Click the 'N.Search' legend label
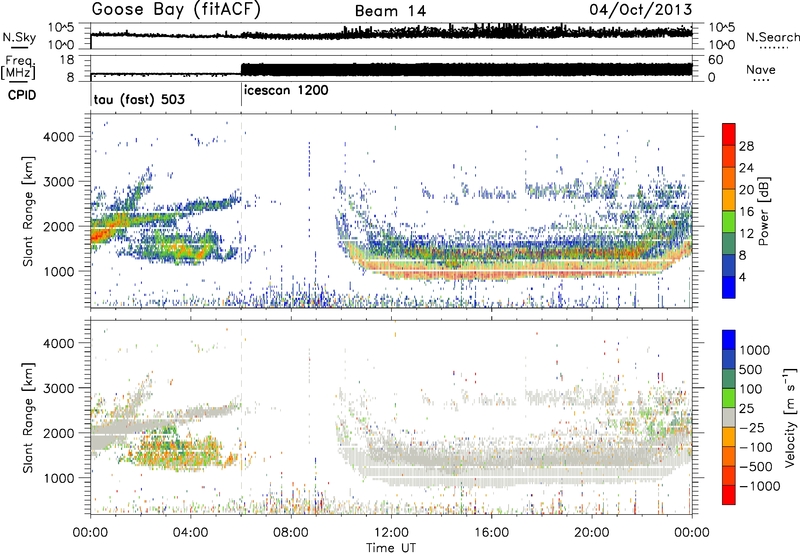 pyautogui.click(x=772, y=37)
